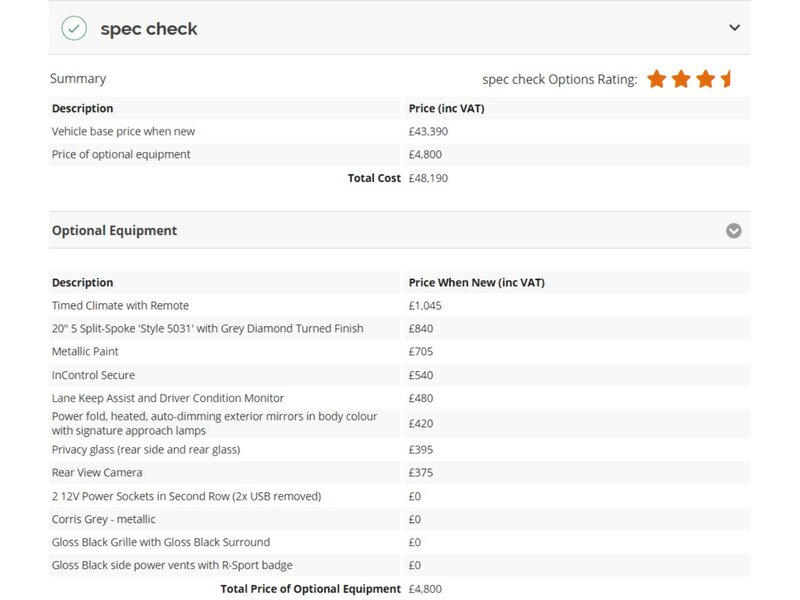Click the first orange rating star
Viewport: 800px width, 600px height.
coord(657,79)
